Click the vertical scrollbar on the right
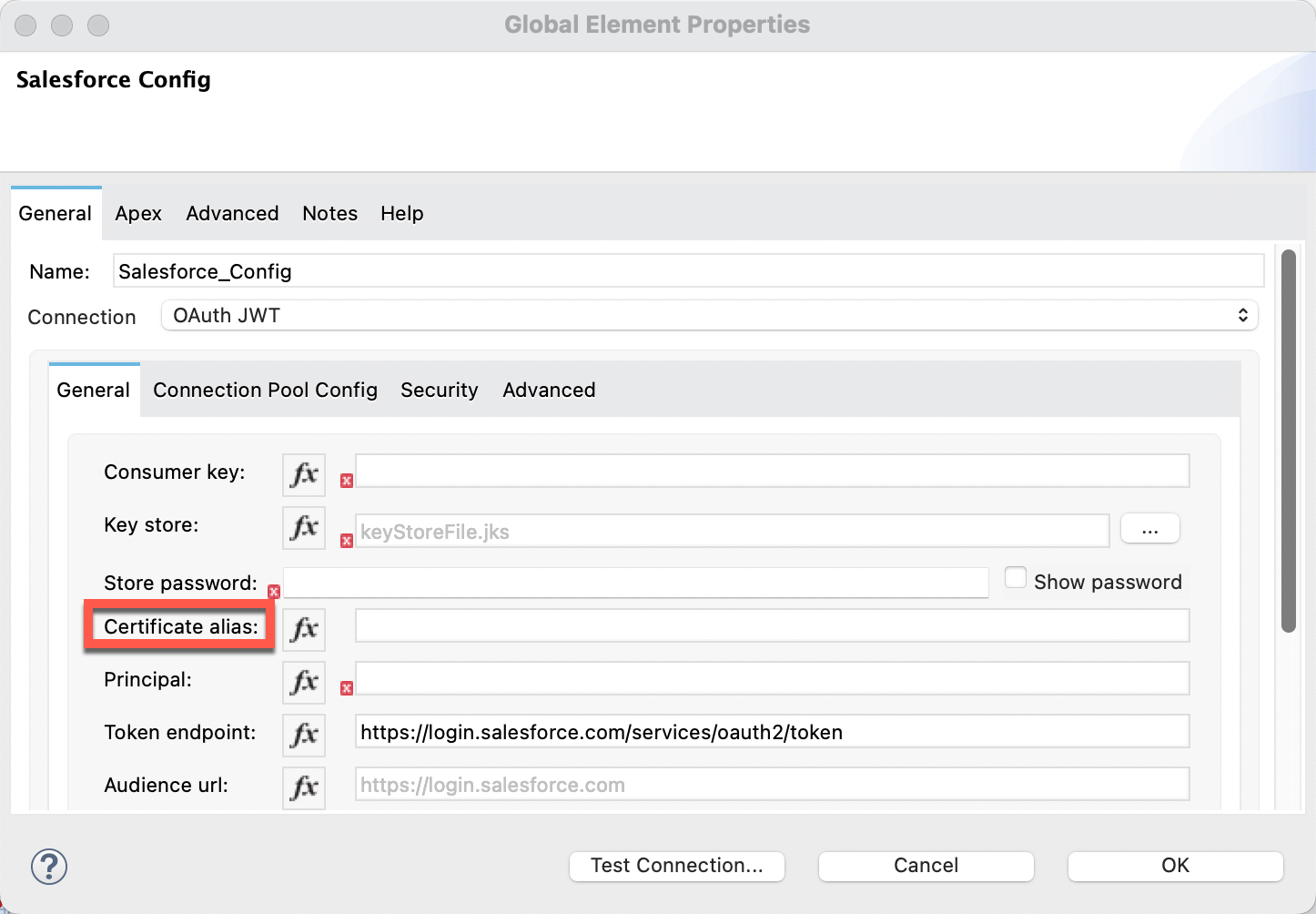This screenshot has height=914, width=1316. (x=1288, y=442)
